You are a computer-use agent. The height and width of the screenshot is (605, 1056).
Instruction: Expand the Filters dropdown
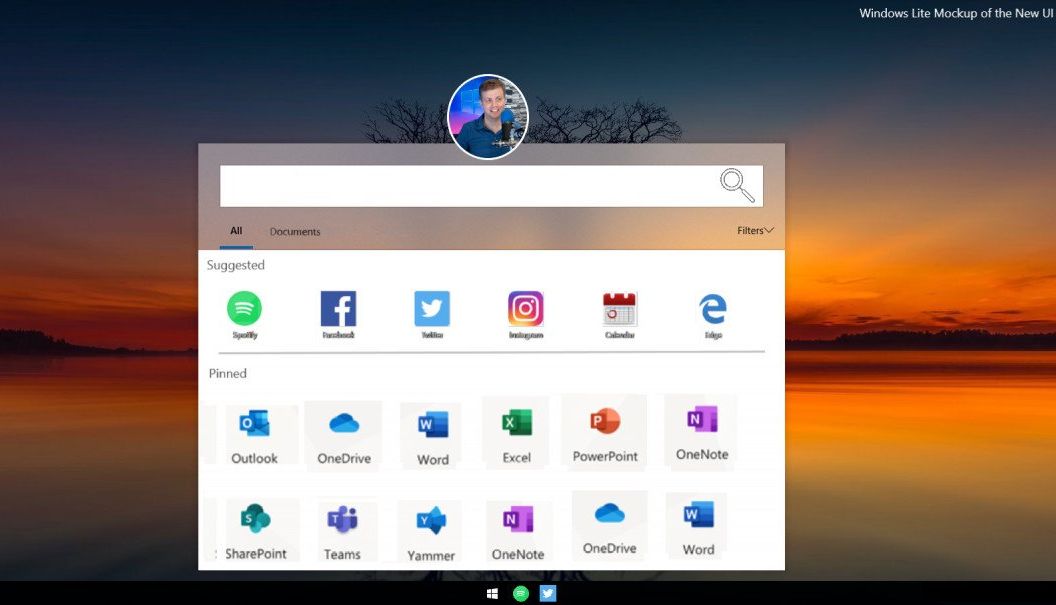[x=755, y=230]
